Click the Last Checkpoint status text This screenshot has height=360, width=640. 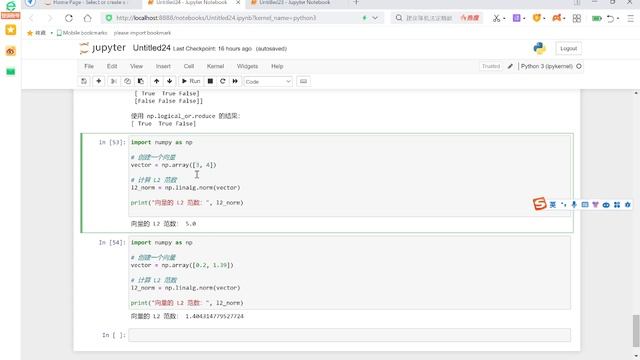pyautogui.click(x=212, y=49)
